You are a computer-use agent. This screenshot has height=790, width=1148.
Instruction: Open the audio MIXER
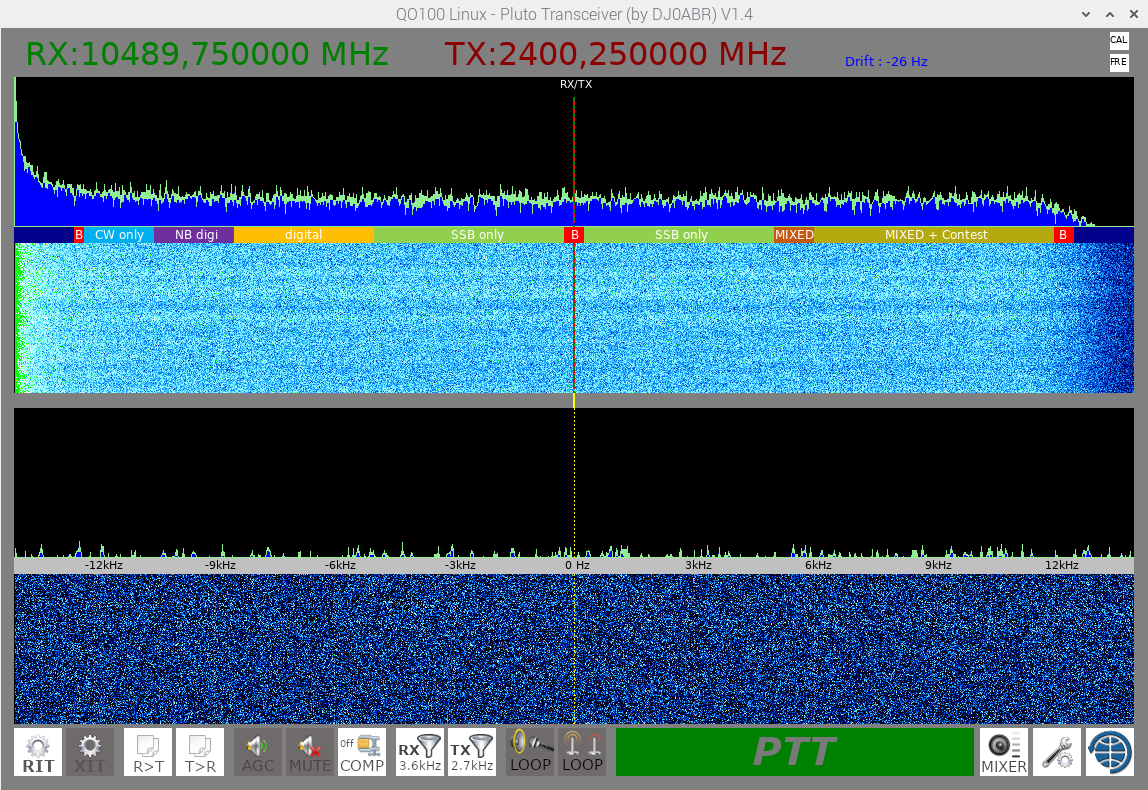point(1004,752)
